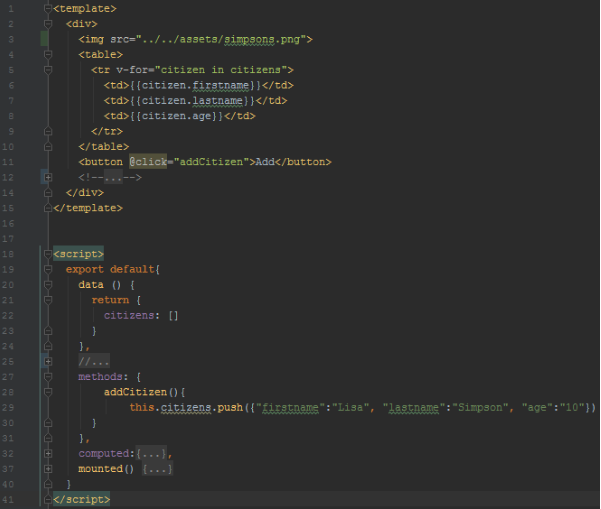Collapse the div block on line 2
Screen dimensions: 601x509
pyautogui.click(x=47, y=23)
